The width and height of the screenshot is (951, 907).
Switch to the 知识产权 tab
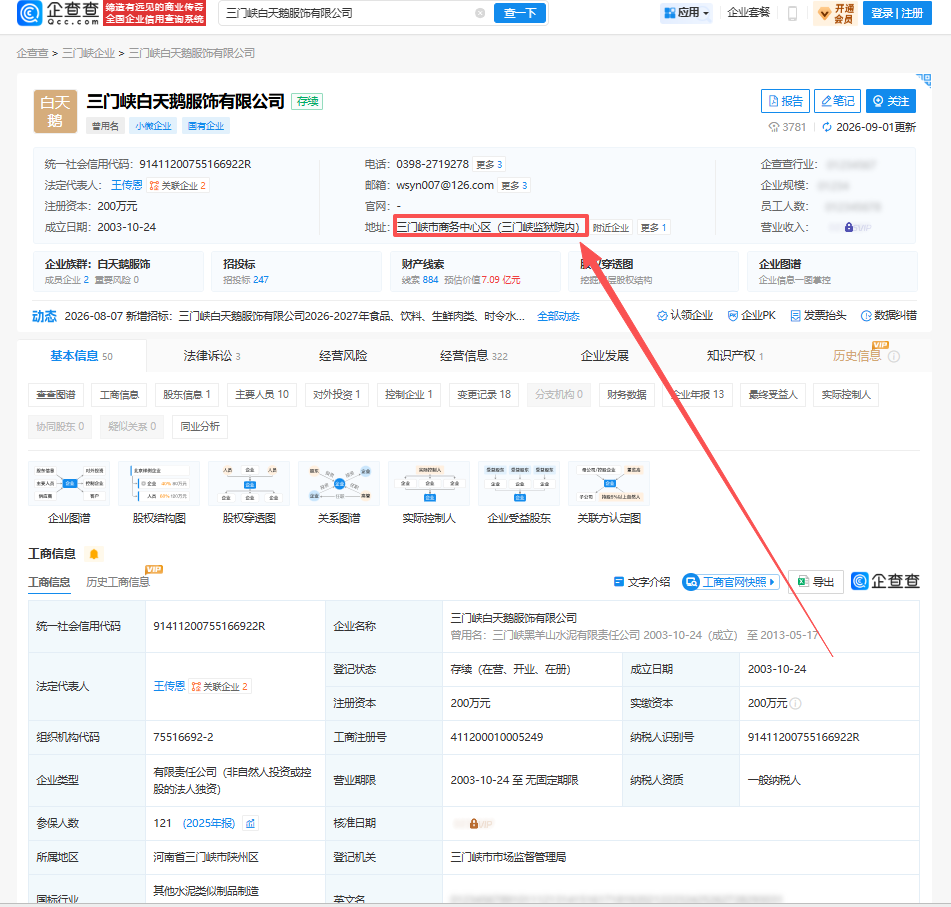[x=734, y=356]
